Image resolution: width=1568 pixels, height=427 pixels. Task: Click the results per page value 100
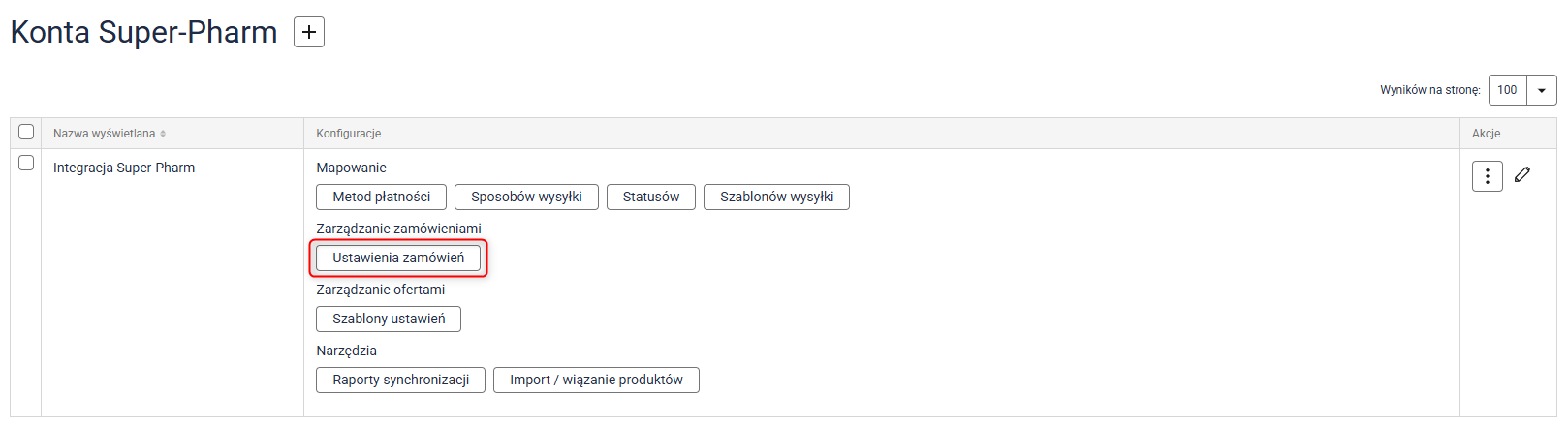1507,90
